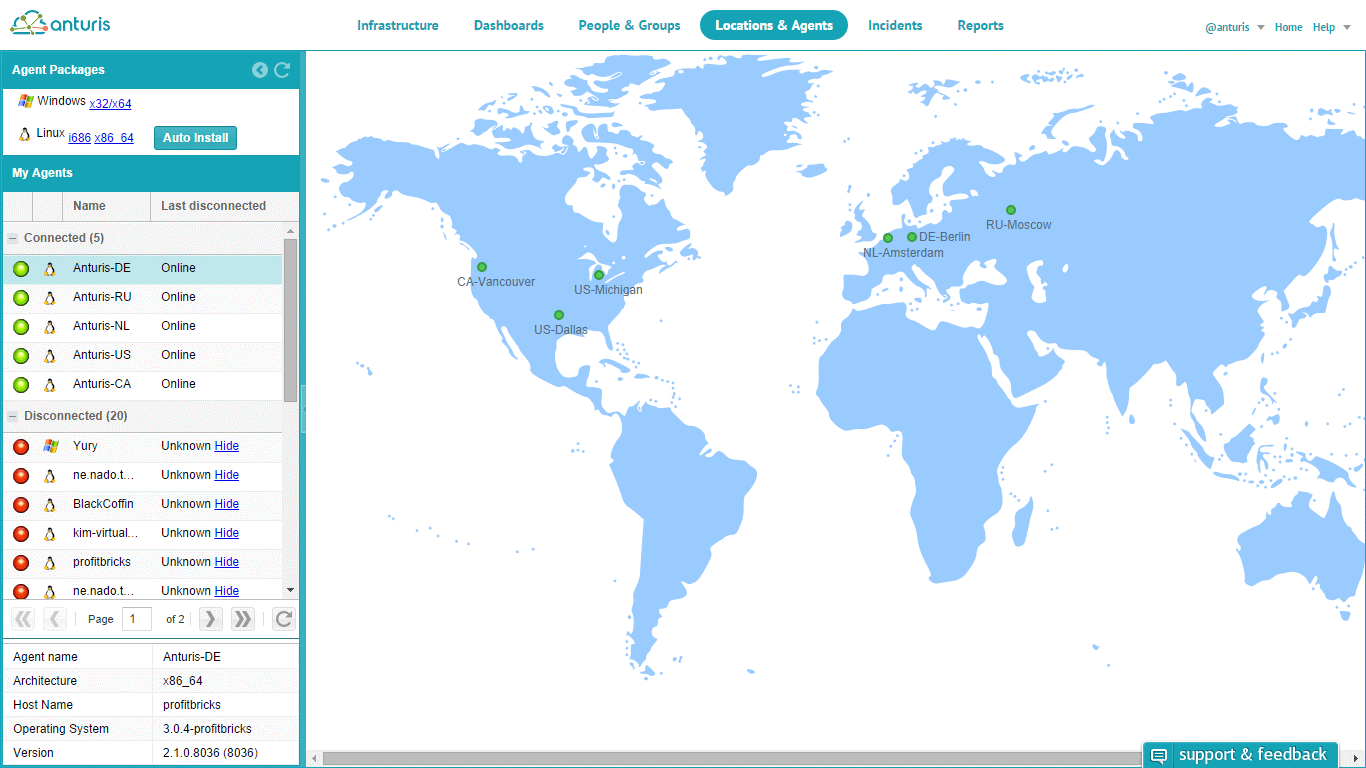Click the agents list vertical scrollbar thumb
Screen dimensions: 1366x768
[290, 320]
